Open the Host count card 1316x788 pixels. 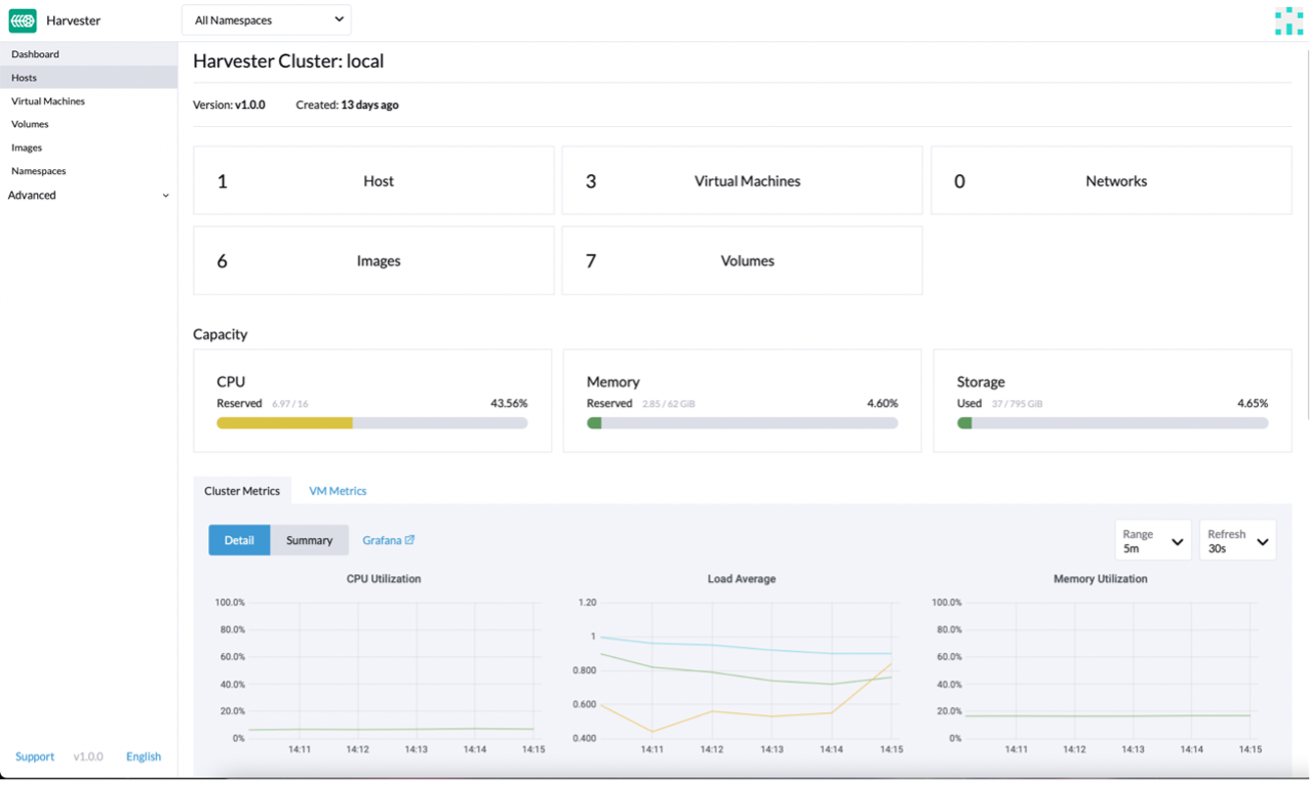coord(373,181)
